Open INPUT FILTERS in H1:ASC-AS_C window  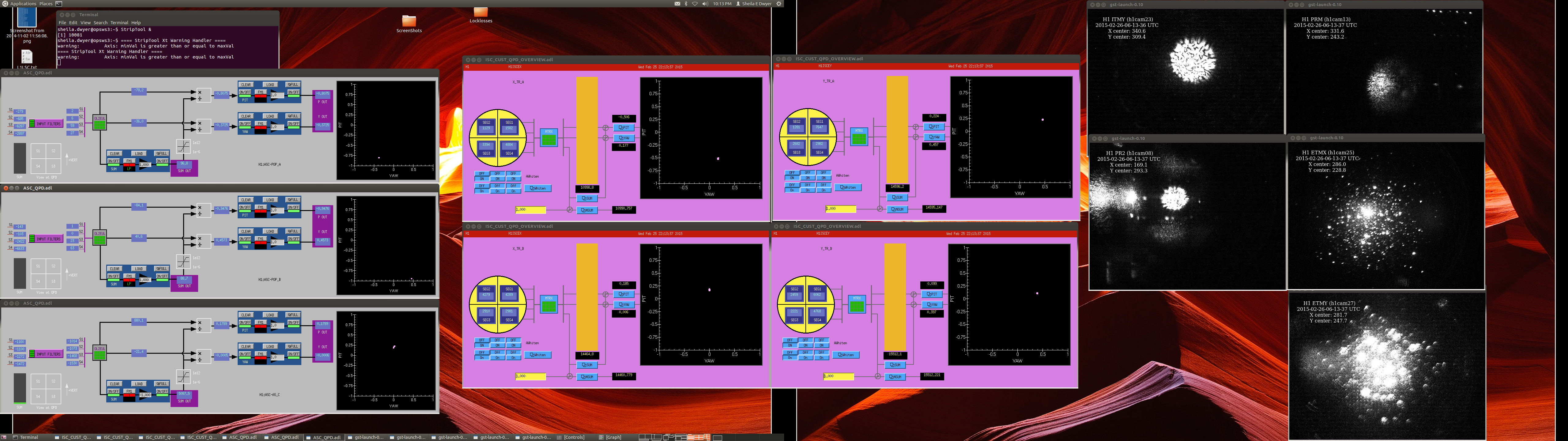[x=46, y=354]
